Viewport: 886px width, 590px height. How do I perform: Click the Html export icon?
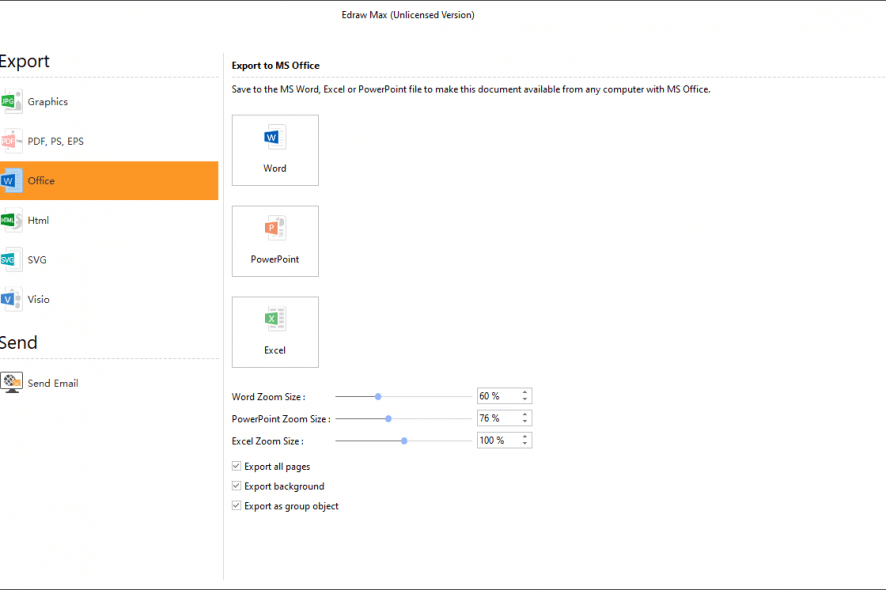(11, 220)
